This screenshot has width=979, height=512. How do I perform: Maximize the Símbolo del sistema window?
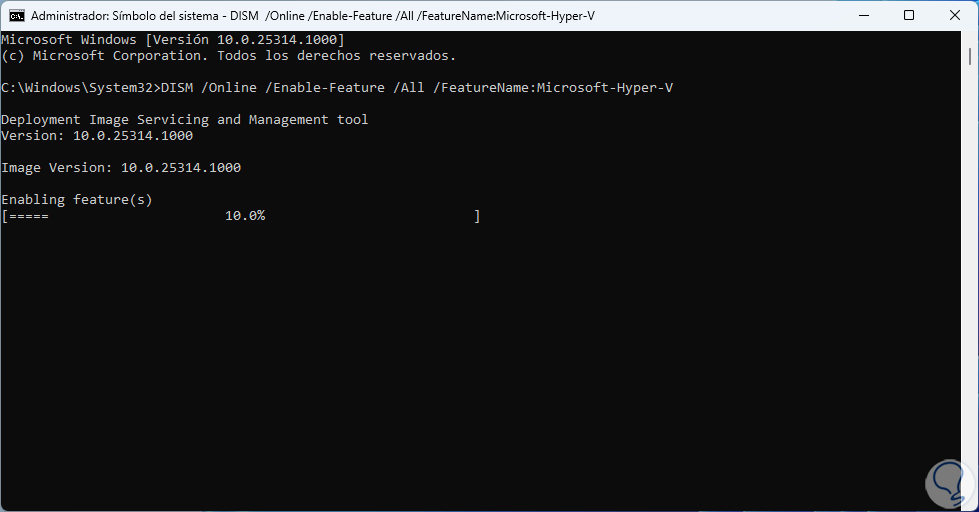click(908, 15)
